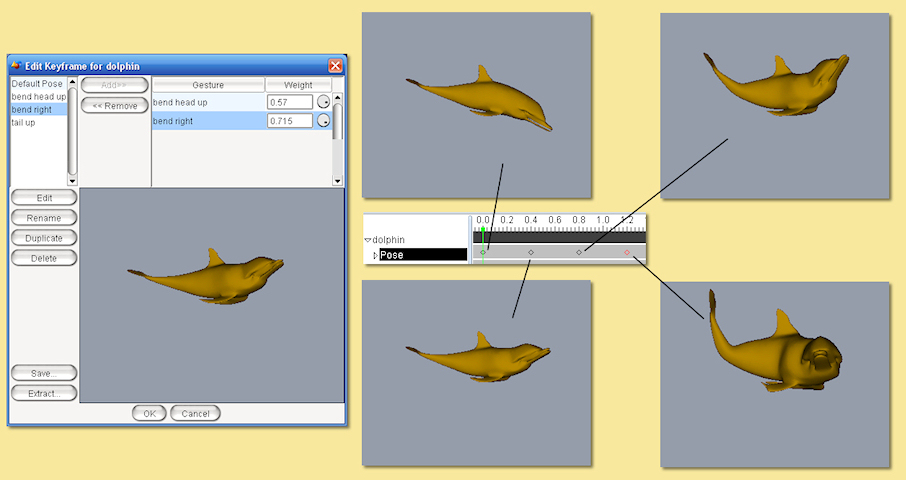This screenshot has width=906, height=480.
Task: Click the weight dial for bend head up
Action: pos(323,102)
